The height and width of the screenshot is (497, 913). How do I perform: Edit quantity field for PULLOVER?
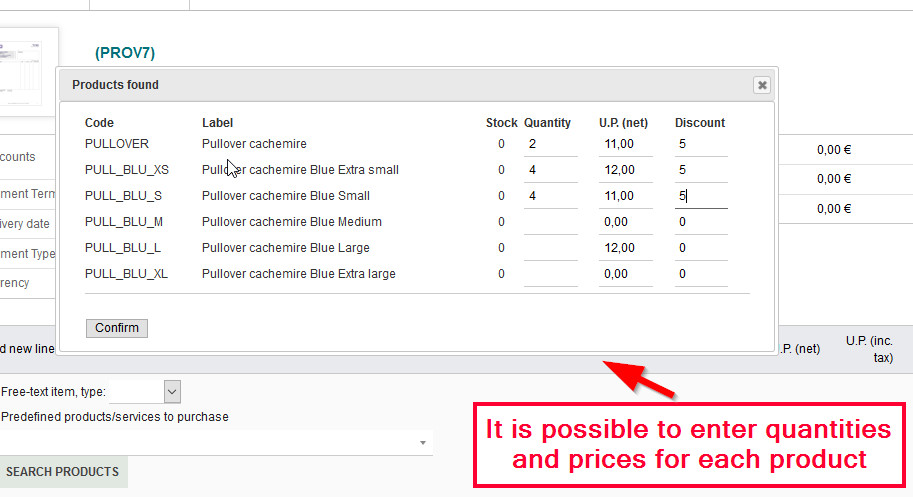pyautogui.click(x=550, y=144)
